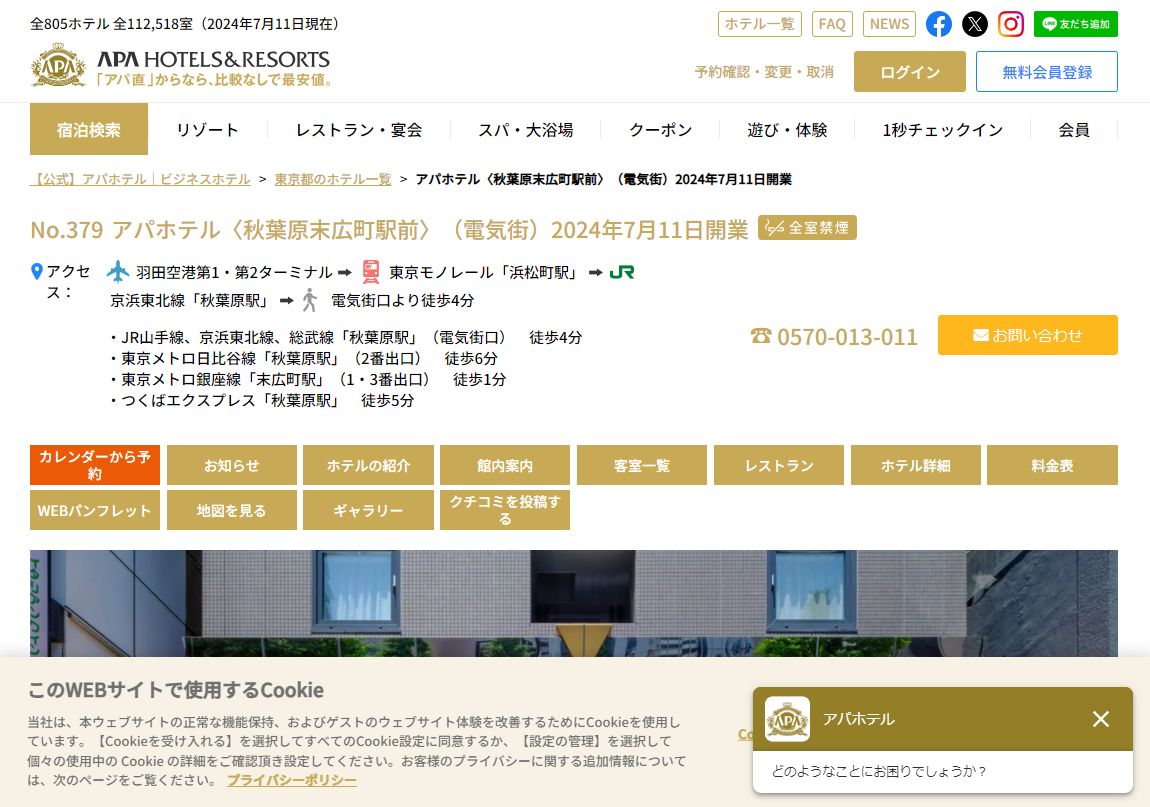This screenshot has width=1150, height=807.
Task: Open the FAQ page
Action: pyautogui.click(x=832, y=24)
